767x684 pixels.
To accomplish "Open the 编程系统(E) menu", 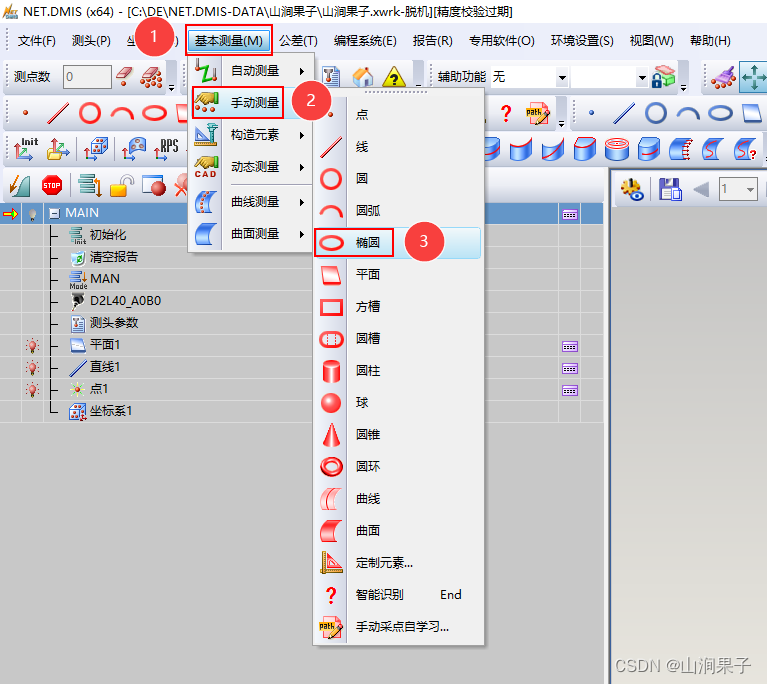I will pyautogui.click(x=365, y=41).
